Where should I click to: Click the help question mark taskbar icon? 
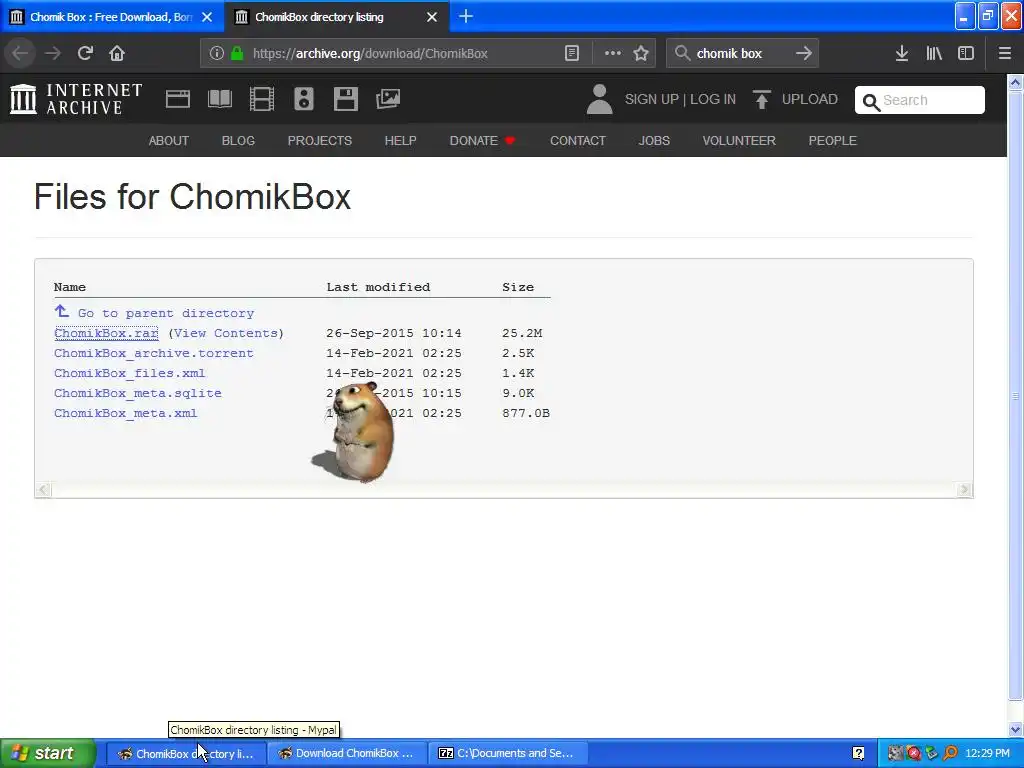coord(858,753)
